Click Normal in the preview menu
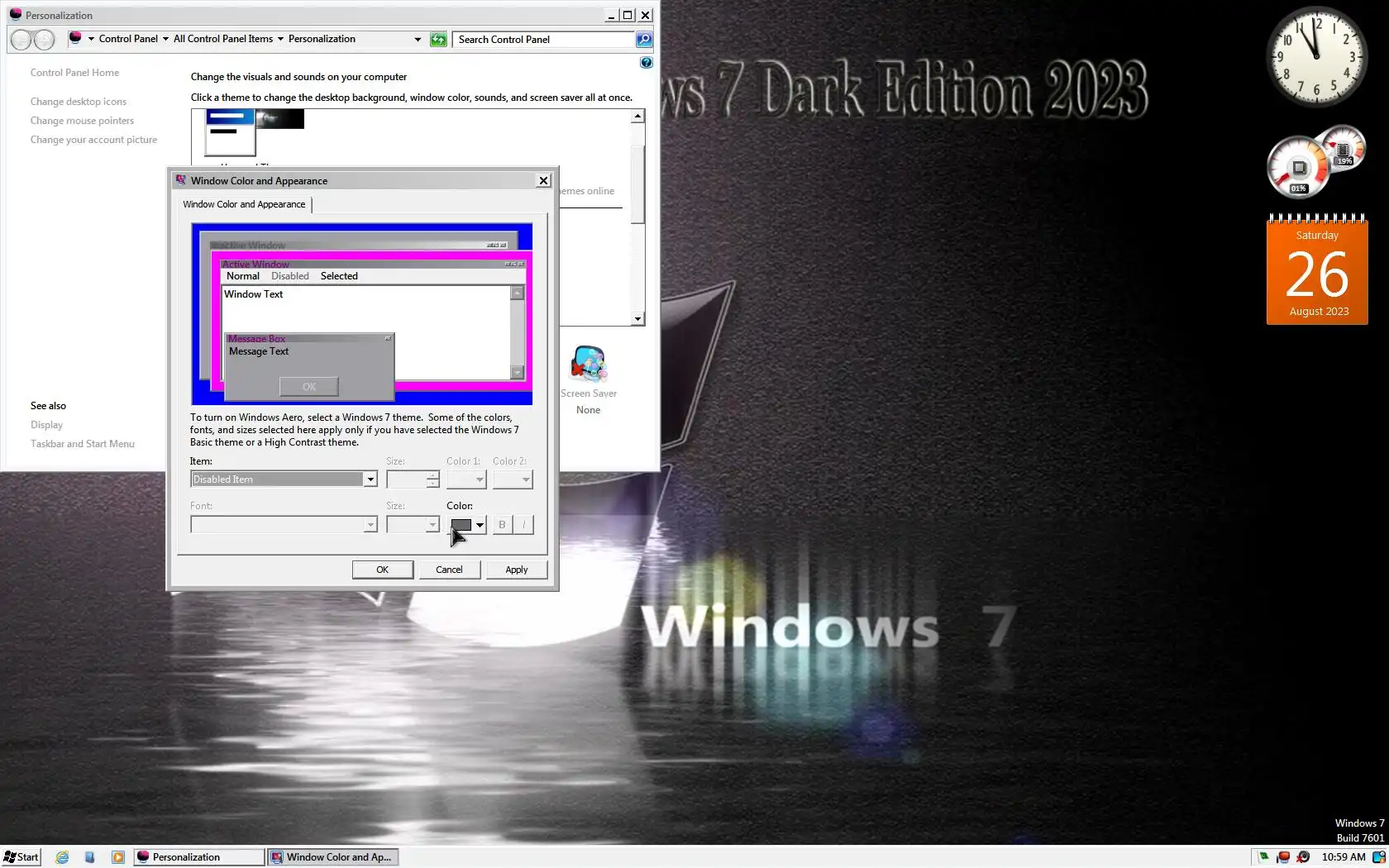 pos(243,276)
